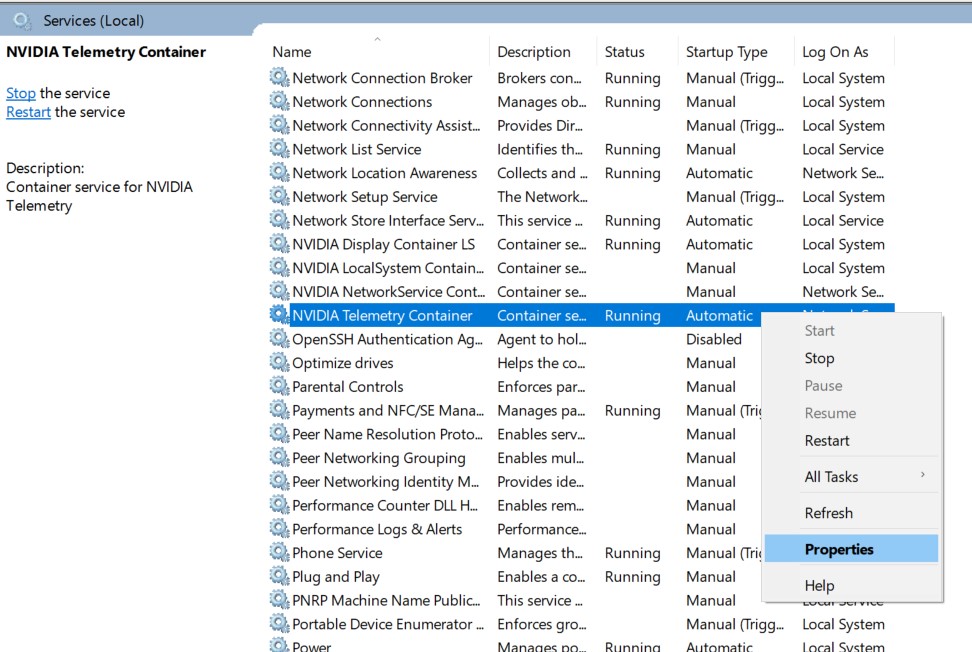Image resolution: width=972 pixels, height=652 pixels.
Task: Click gear icon of Peer Networking Identity Manager
Action: click(x=279, y=481)
